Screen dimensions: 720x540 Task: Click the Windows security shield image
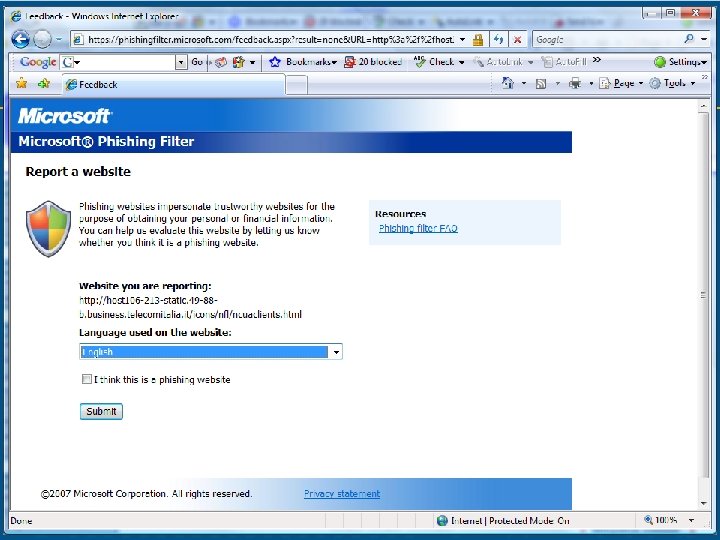[48, 228]
